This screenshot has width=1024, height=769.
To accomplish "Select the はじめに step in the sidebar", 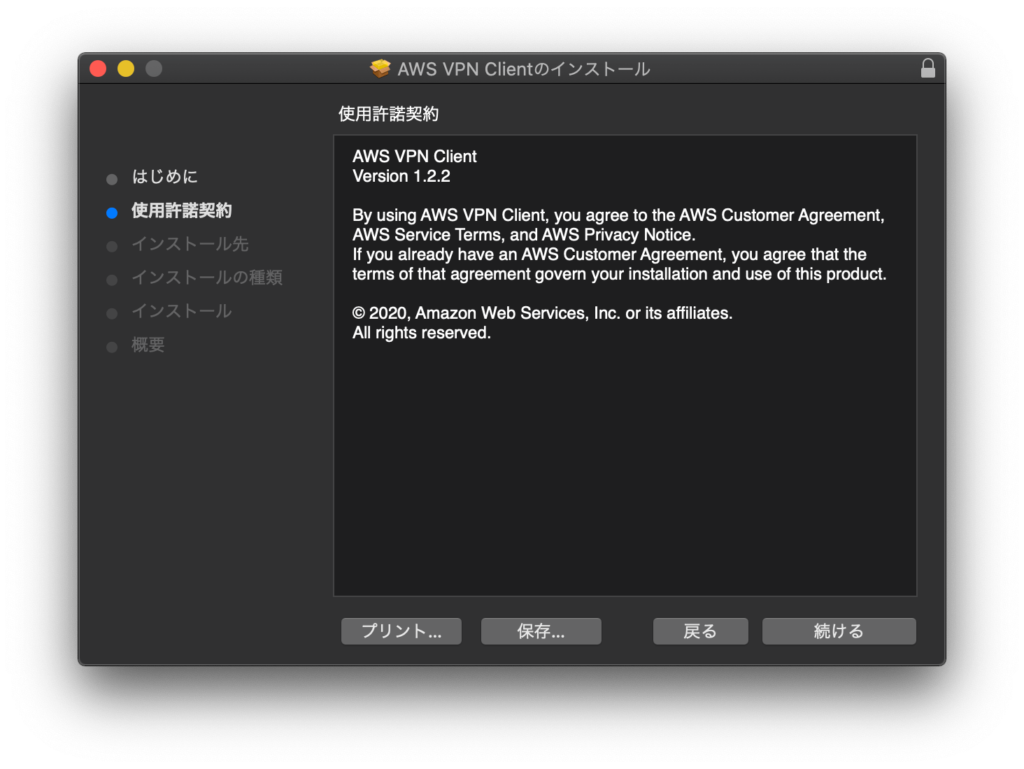I will coord(165,178).
